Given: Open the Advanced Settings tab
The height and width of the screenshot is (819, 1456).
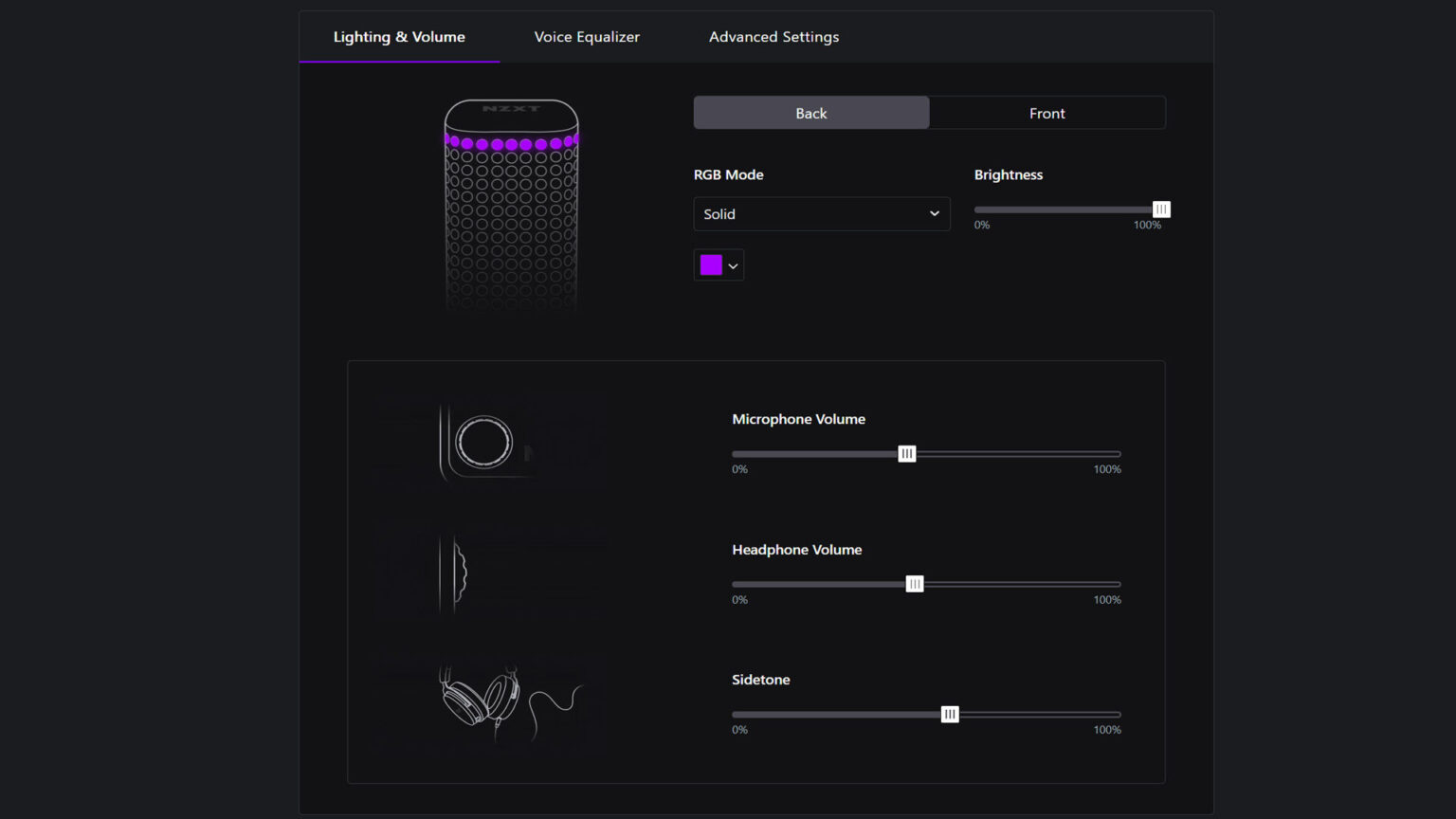Looking at the screenshot, I should coord(773,37).
